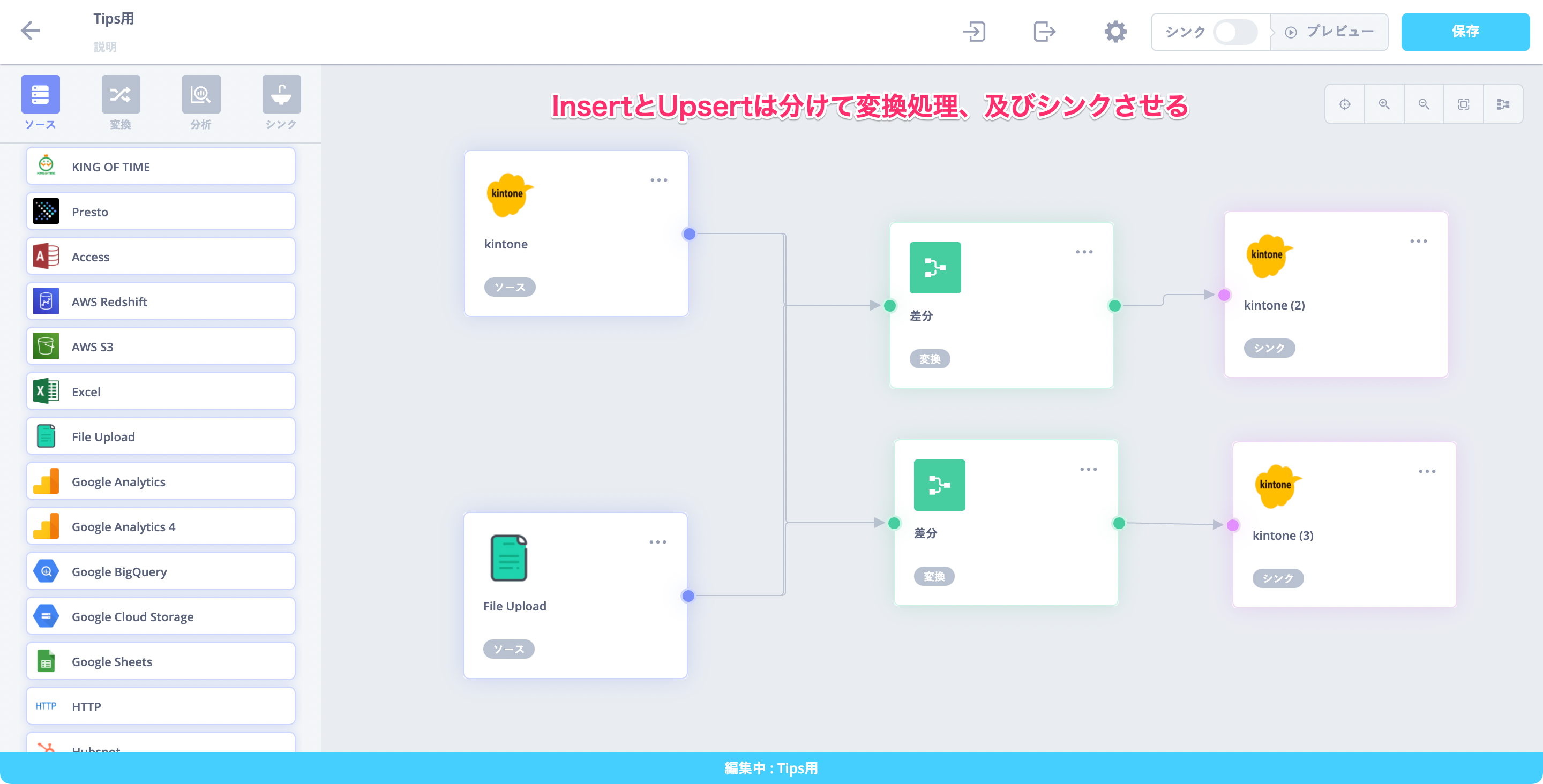
Task: Select KING OF TIME source
Action: 161,167
